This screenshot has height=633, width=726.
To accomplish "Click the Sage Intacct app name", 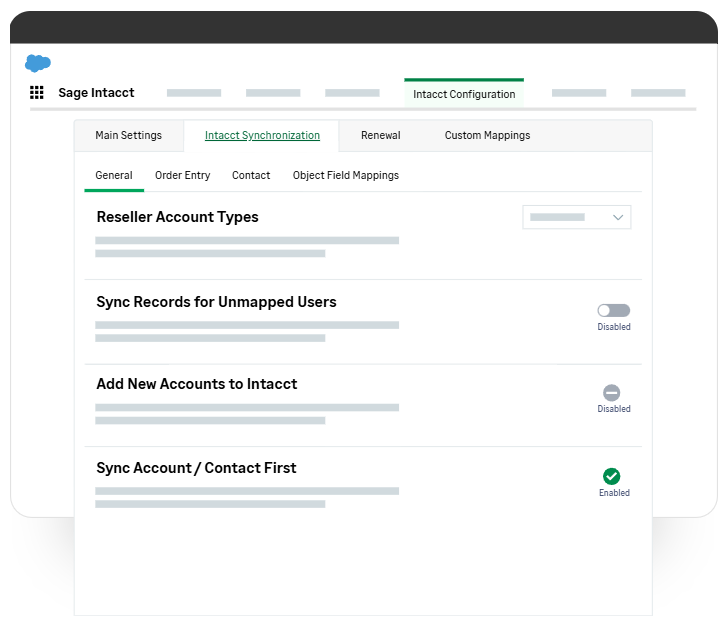I will point(96,93).
